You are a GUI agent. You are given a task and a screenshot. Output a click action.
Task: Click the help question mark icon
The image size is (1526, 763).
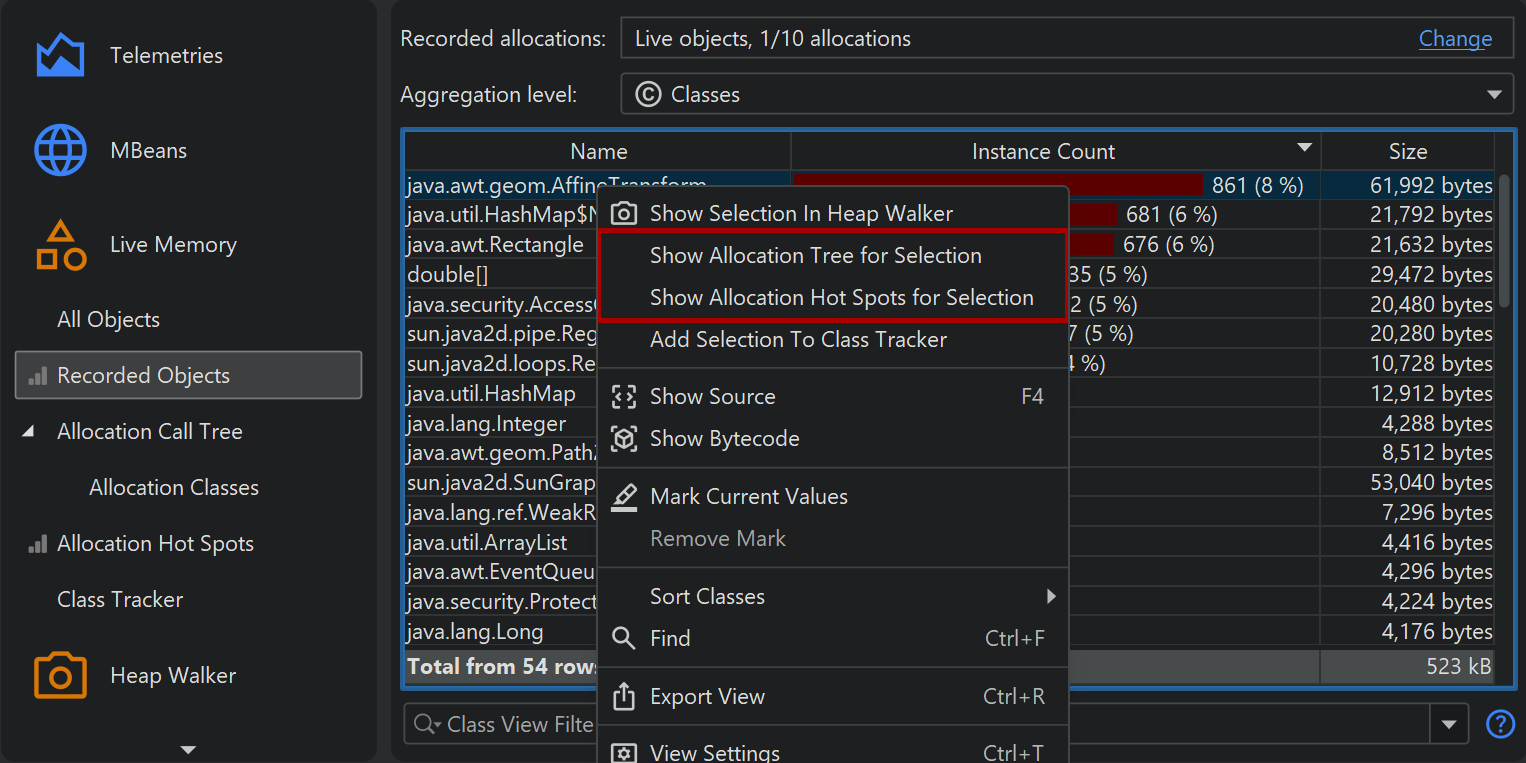[x=1500, y=724]
